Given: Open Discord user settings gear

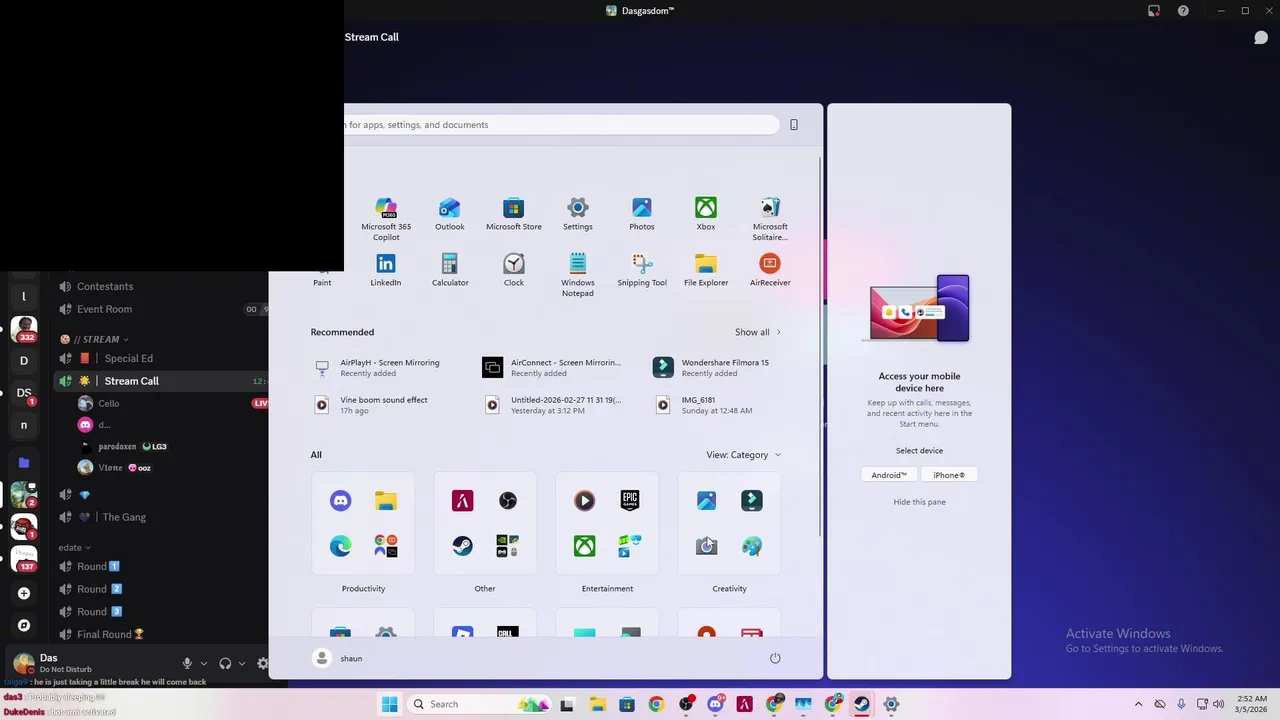Looking at the screenshot, I should (263, 663).
